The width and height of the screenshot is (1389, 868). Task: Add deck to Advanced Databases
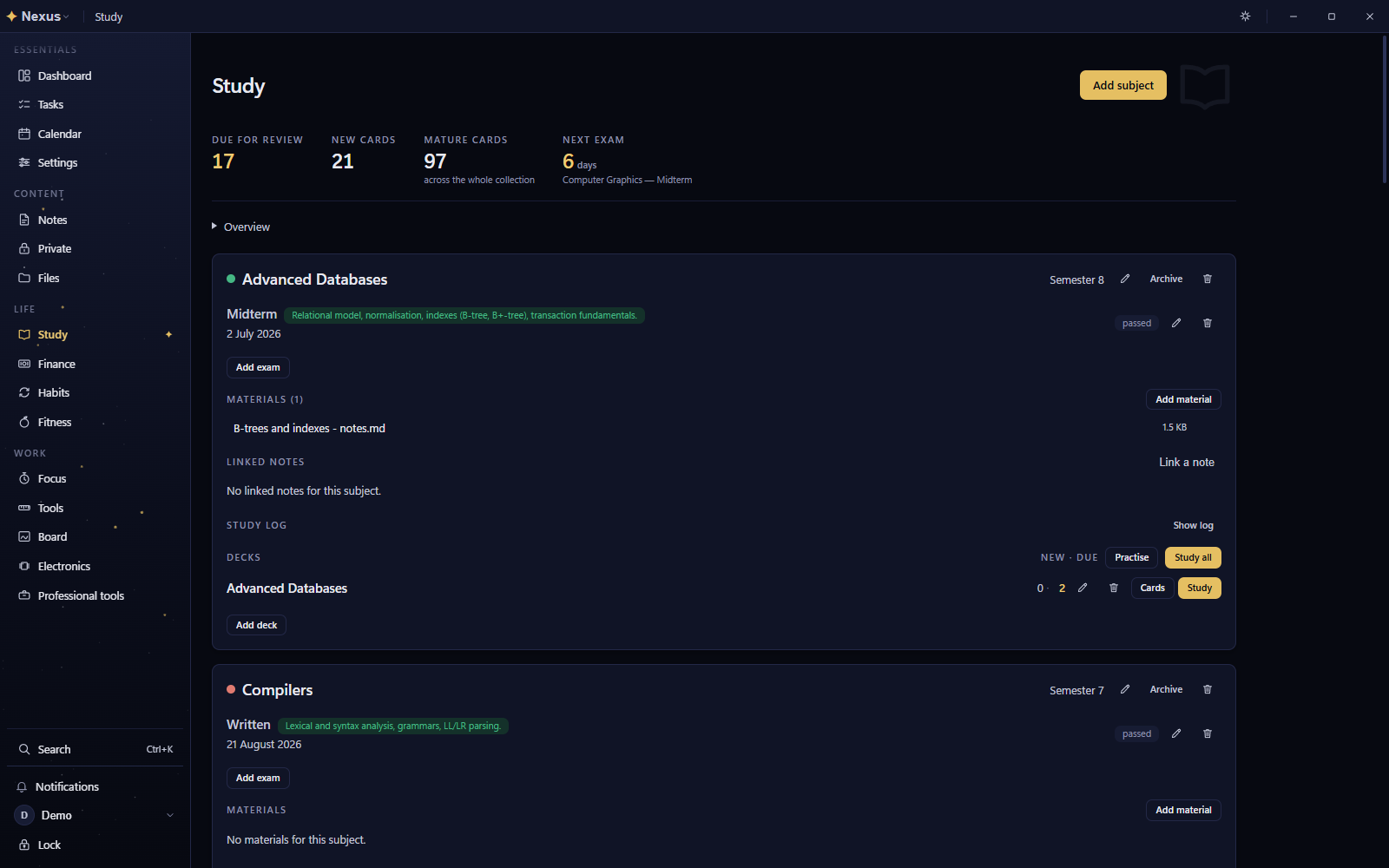tap(256, 625)
